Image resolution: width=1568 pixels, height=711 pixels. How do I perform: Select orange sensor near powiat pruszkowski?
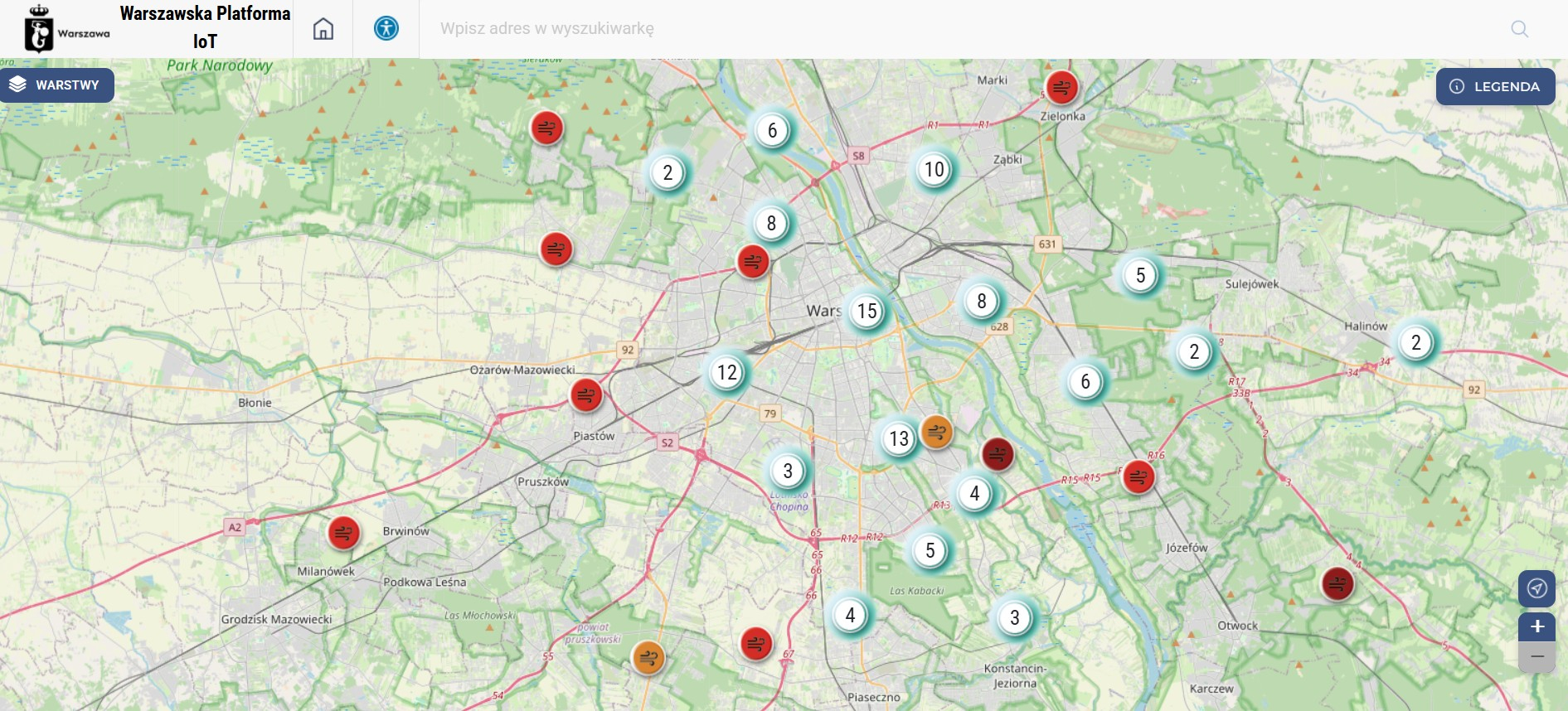(648, 658)
